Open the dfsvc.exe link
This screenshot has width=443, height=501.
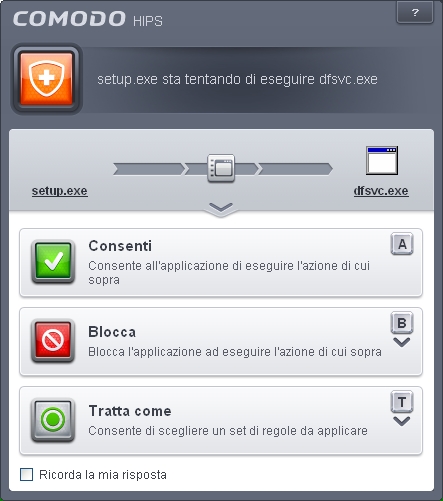(x=381, y=191)
